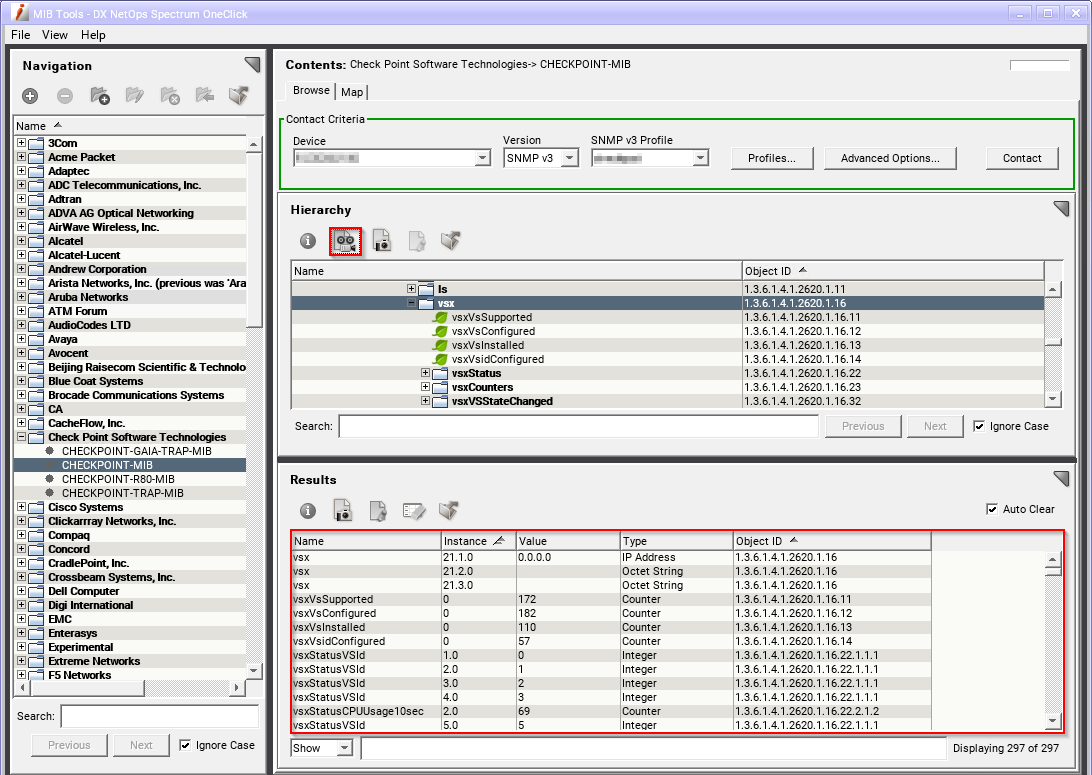Screen dimensions: 1092x775
Task: Click the Advanced Options button
Action: (889, 158)
